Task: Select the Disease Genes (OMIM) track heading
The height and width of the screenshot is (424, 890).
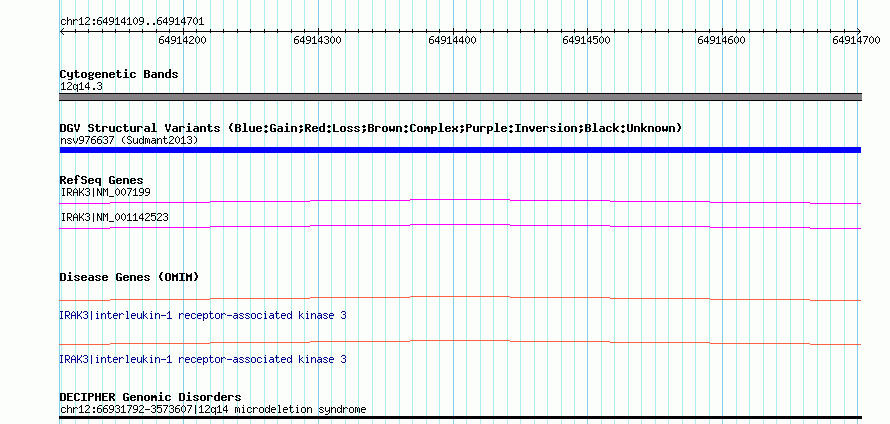Action: [x=129, y=278]
